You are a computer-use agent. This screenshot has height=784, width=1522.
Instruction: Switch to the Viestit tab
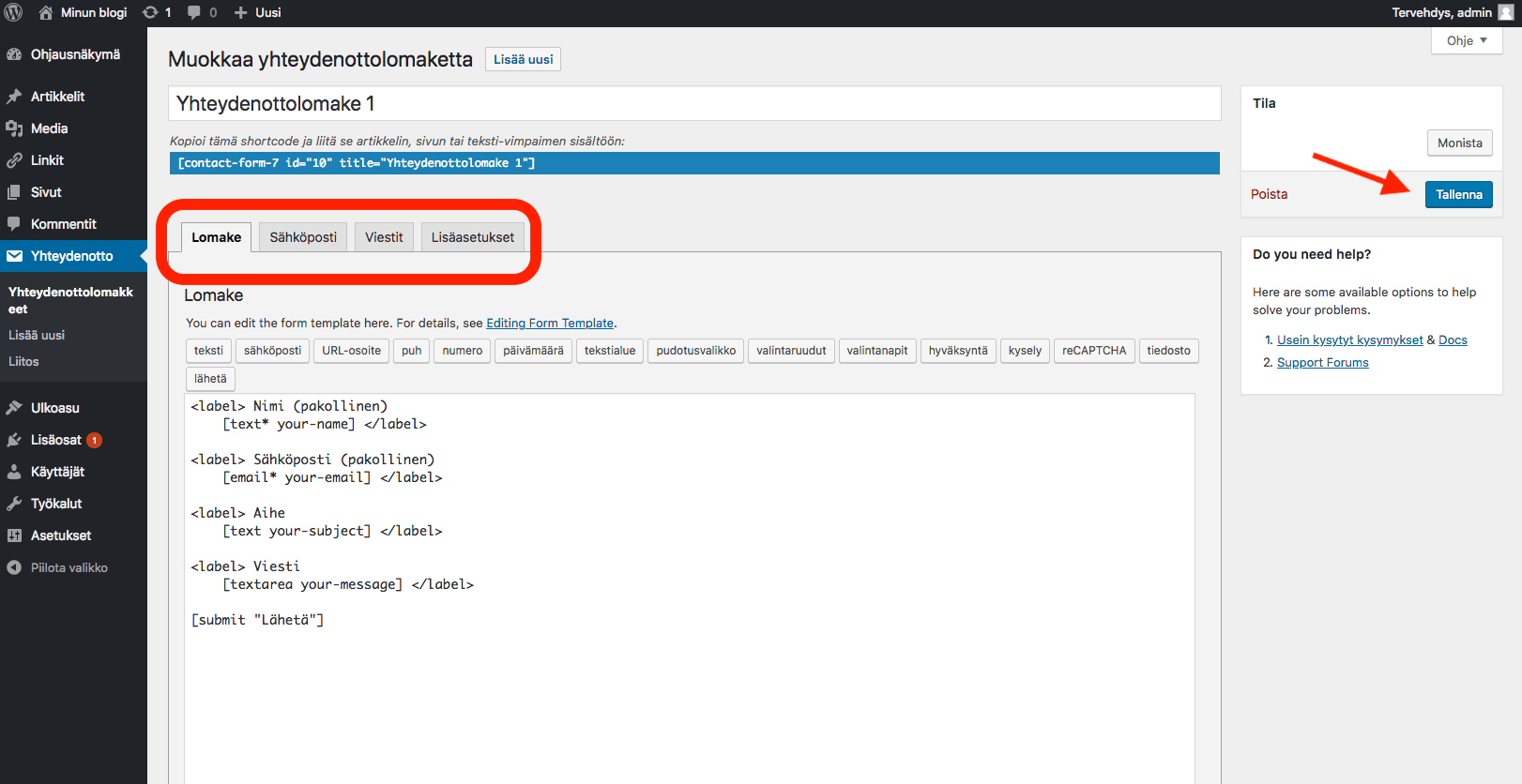tap(384, 237)
